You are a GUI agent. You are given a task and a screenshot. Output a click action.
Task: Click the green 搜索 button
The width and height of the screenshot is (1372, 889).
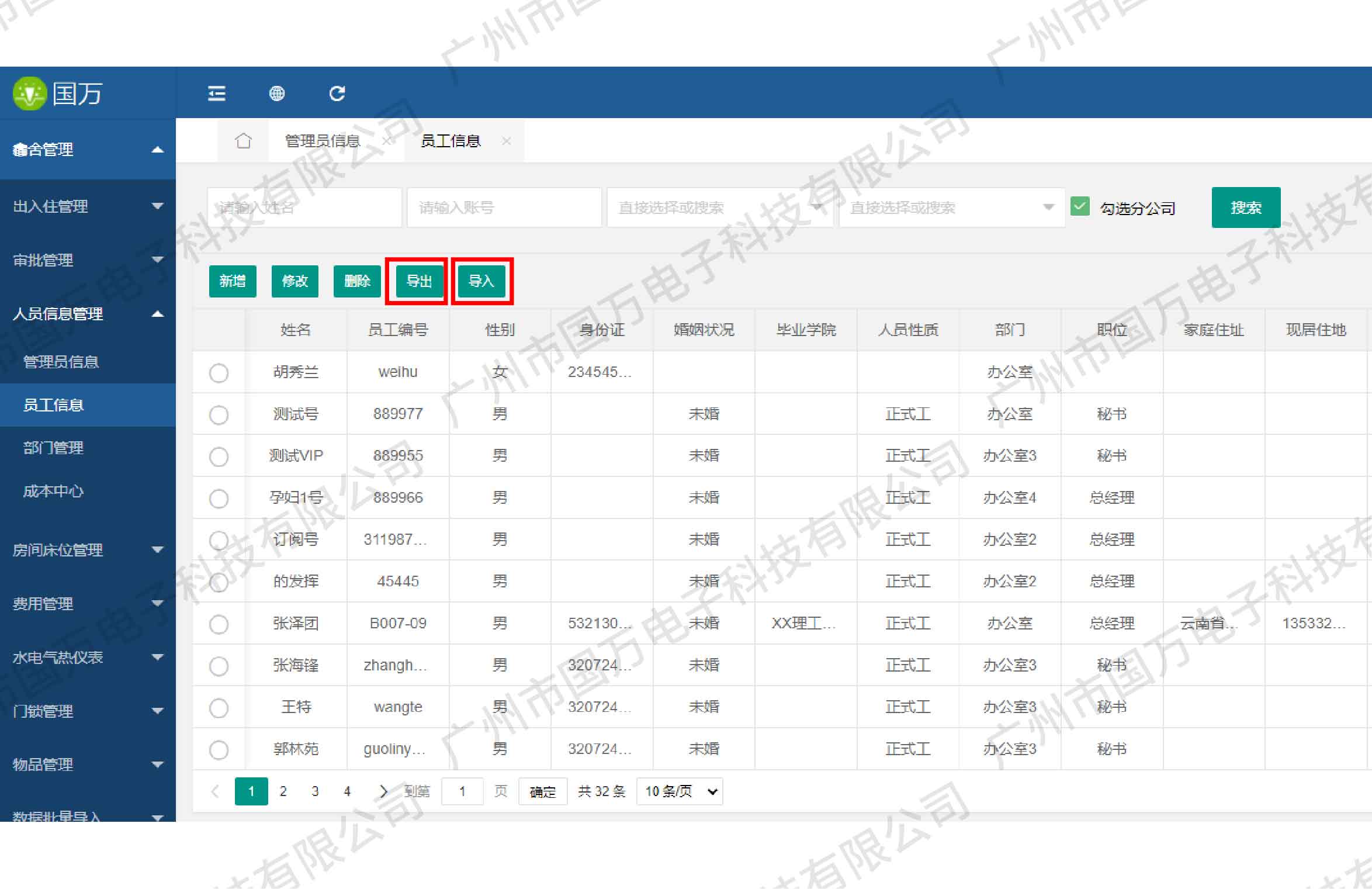[x=1246, y=207]
